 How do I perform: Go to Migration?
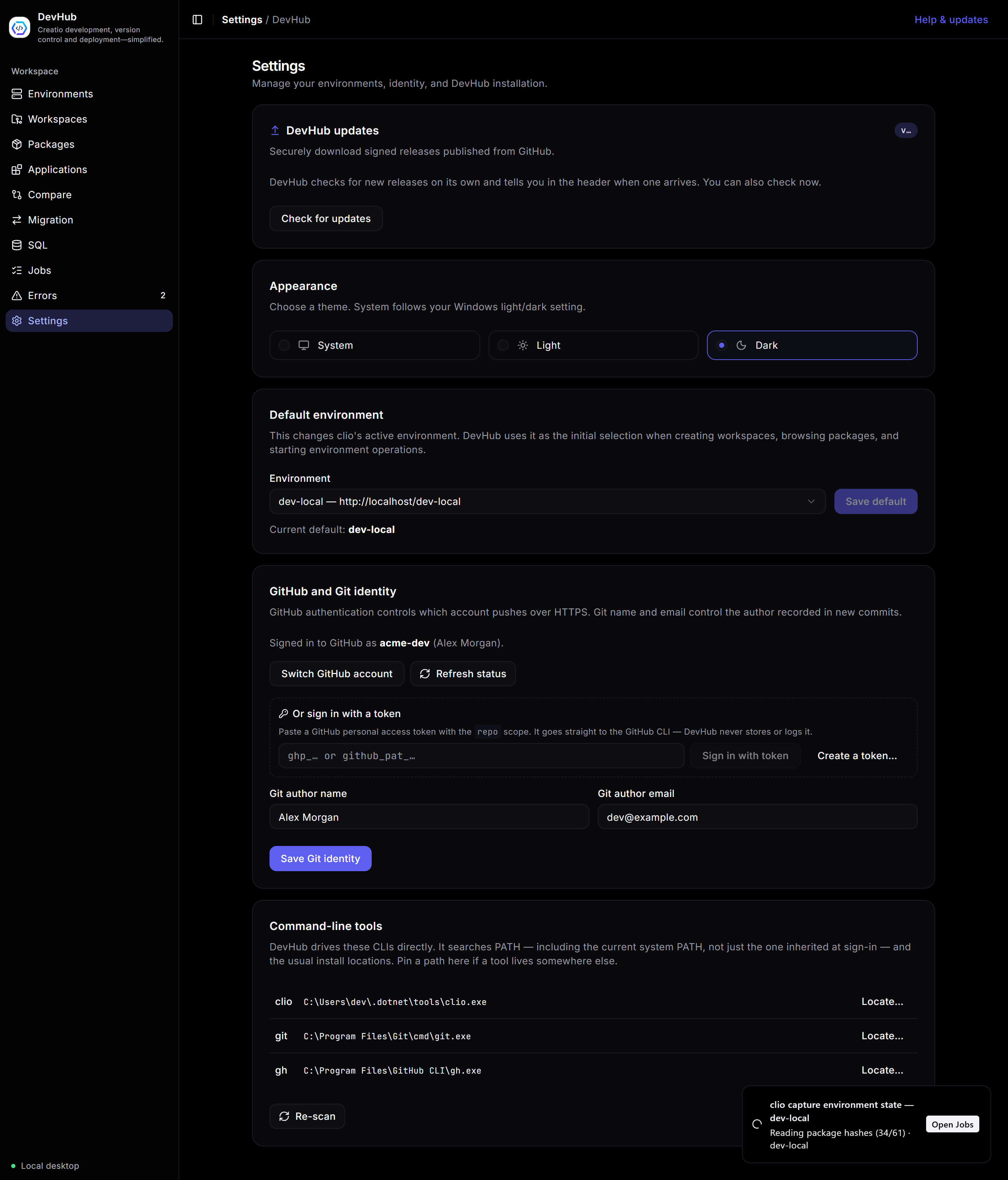pos(89,220)
